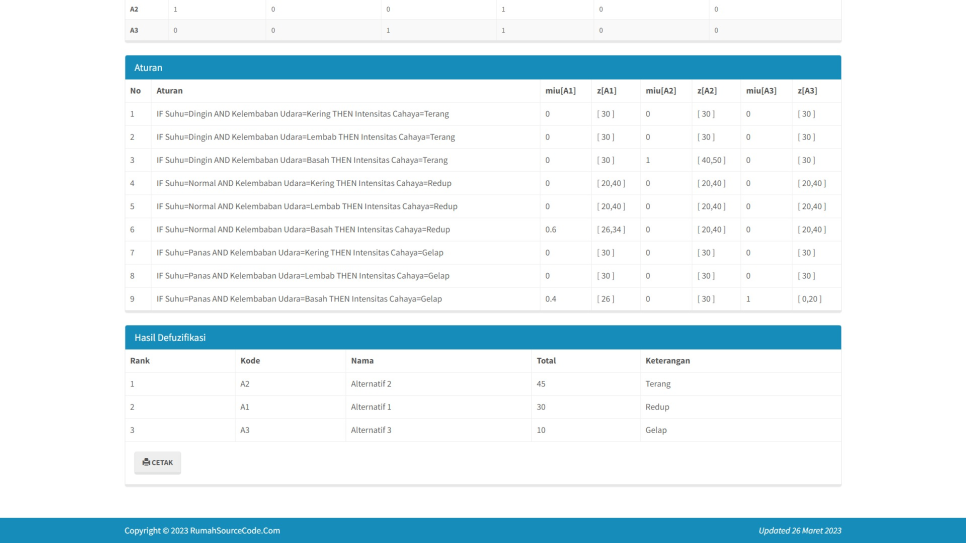The image size is (966, 543).
Task: Click the Keterangan column header
Action: (x=668, y=361)
